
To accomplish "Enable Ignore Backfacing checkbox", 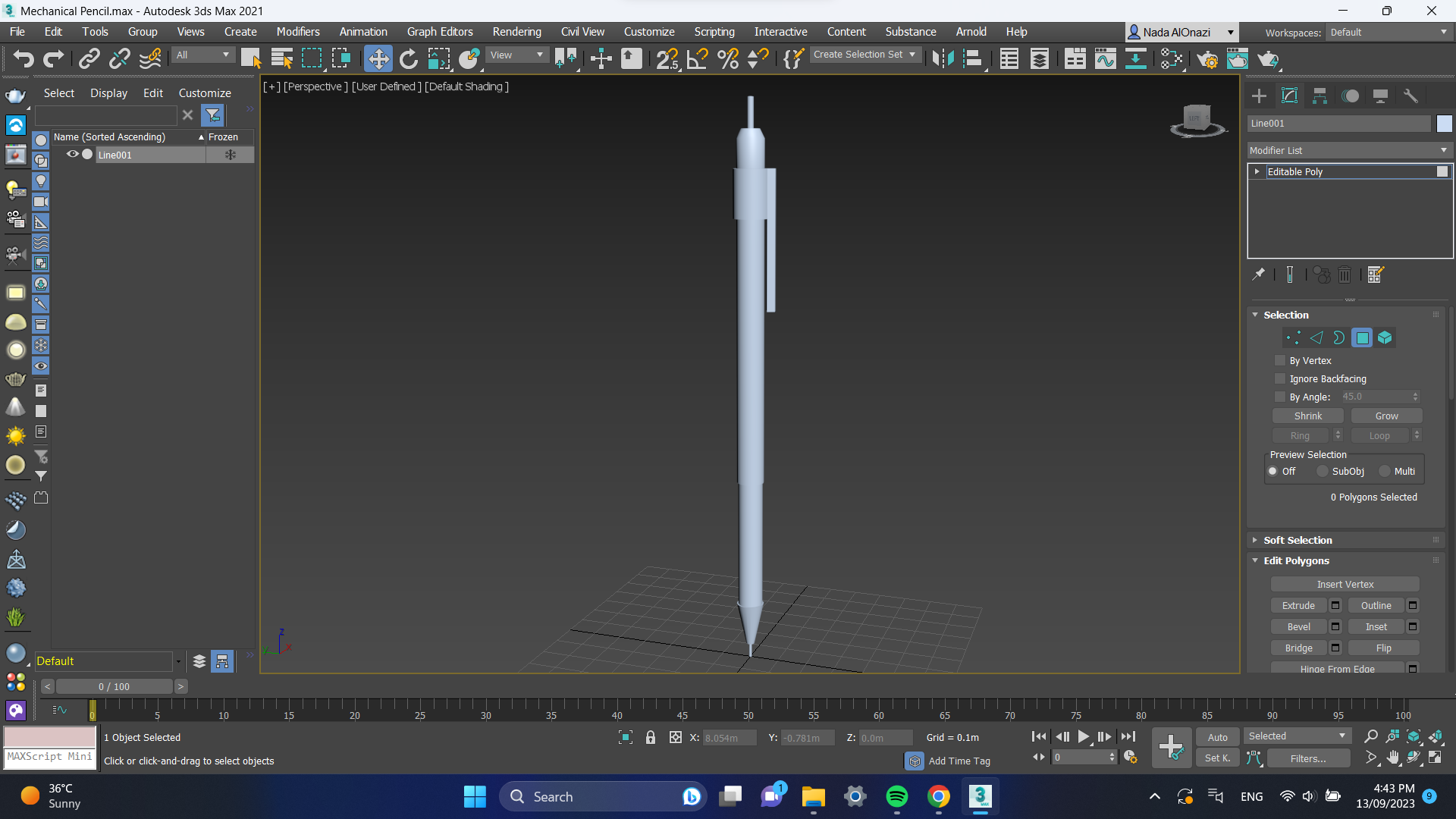I will tap(1281, 378).
